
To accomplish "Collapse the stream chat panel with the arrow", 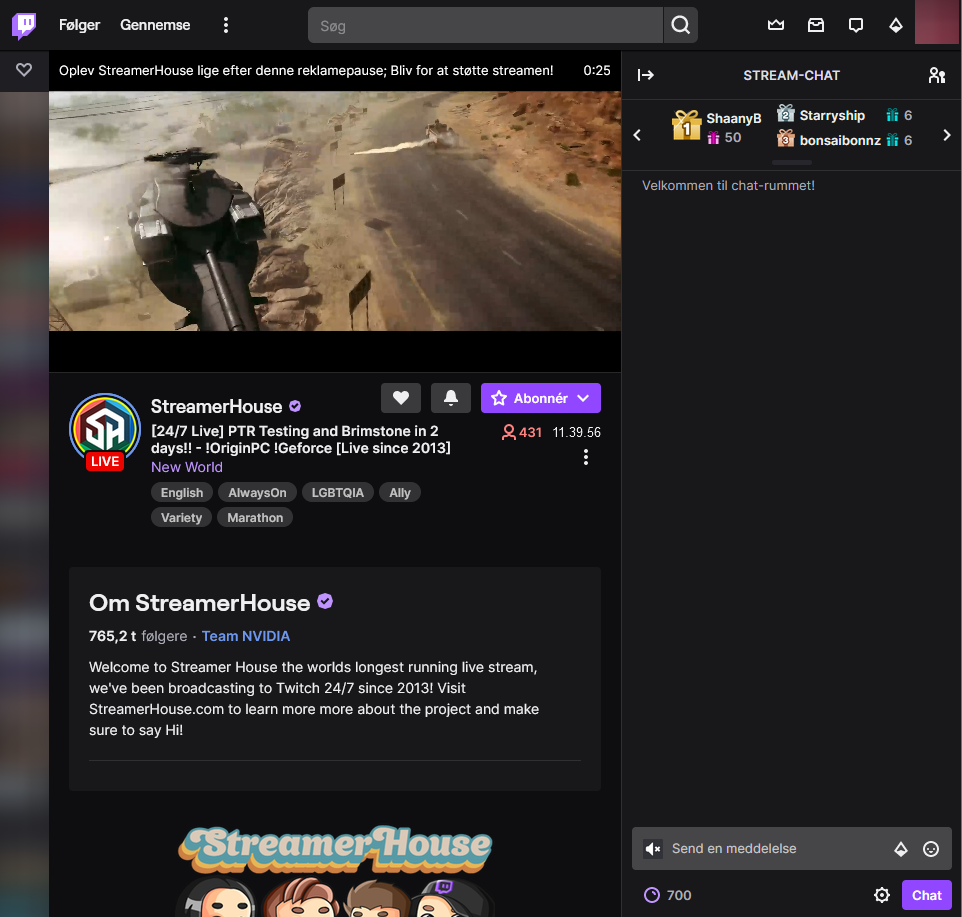I will (645, 74).
